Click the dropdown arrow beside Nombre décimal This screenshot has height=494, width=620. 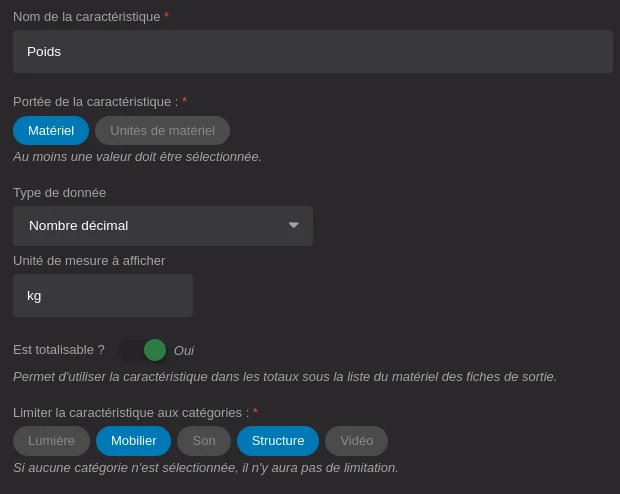click(x=293, y=226)
